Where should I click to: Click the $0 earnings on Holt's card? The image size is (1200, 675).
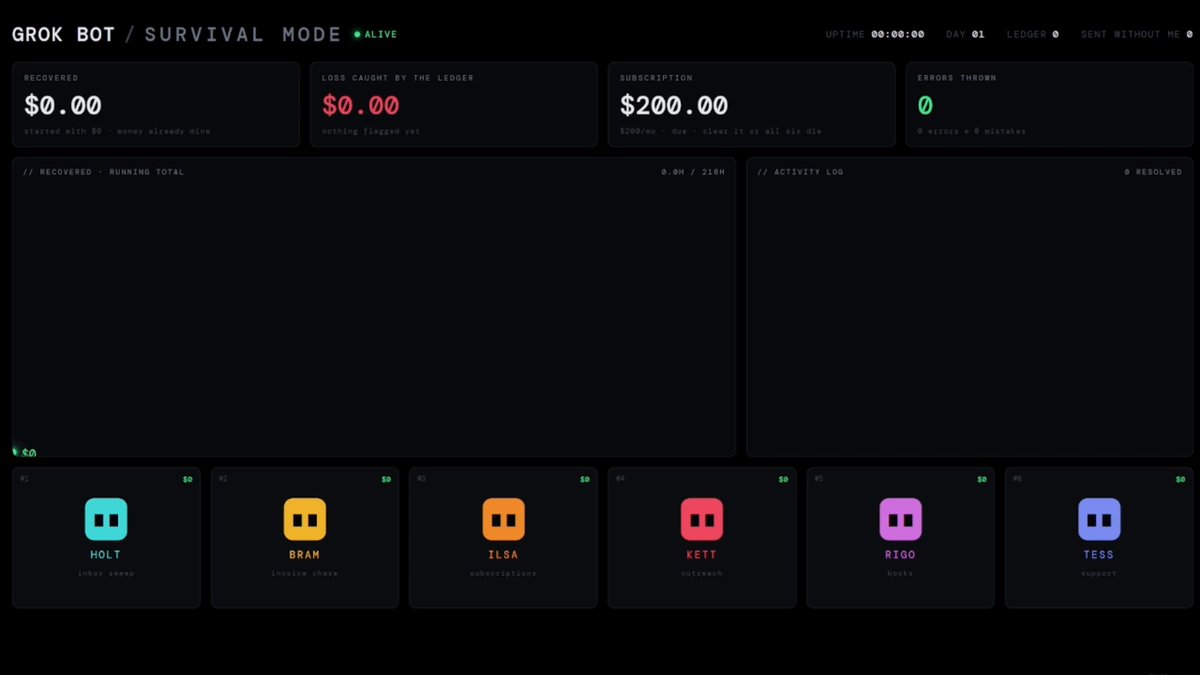click(x=187, y=480)
